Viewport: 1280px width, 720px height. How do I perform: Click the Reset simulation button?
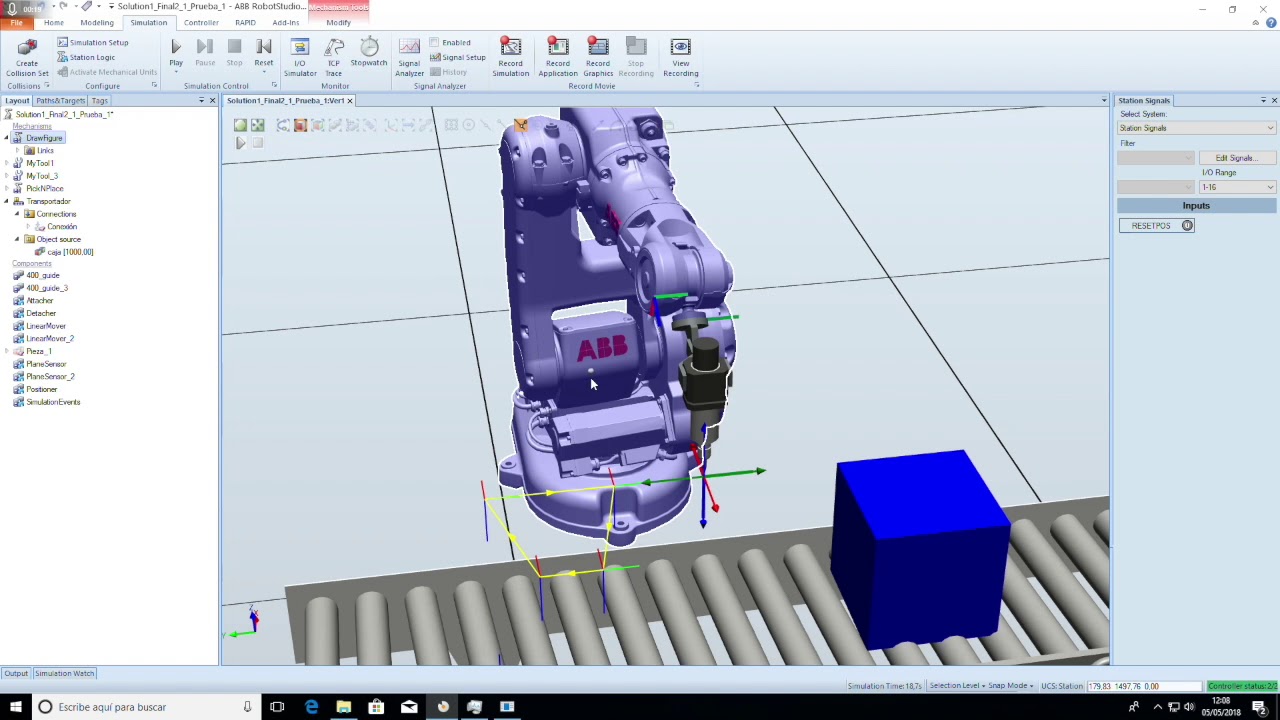264,53
